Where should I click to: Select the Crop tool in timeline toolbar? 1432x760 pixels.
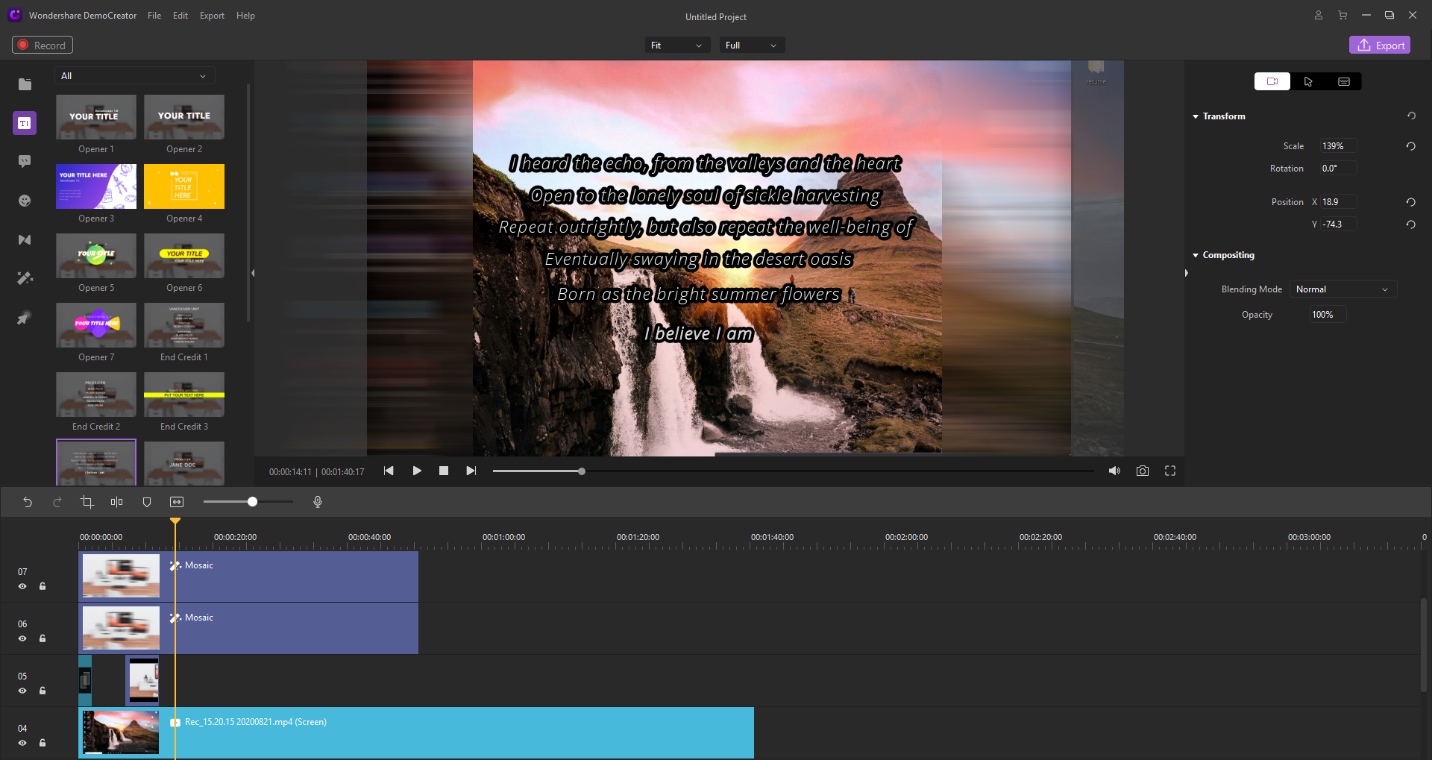click(87, 502)
